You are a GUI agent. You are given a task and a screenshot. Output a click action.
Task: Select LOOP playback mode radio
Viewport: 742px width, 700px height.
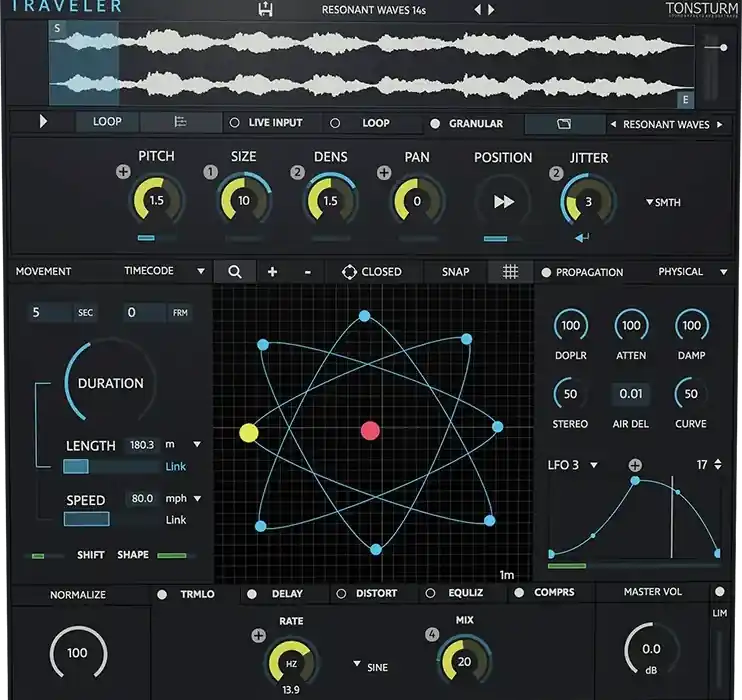[335, 124]
